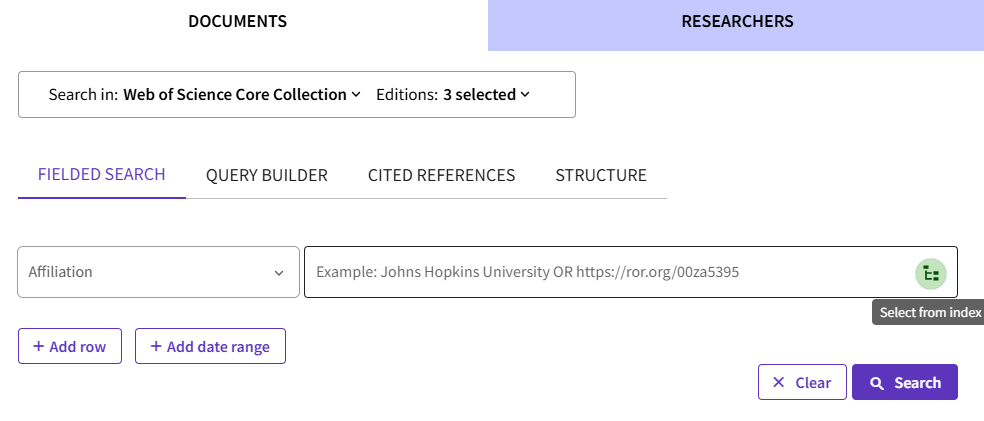The width and height of the screenshot is (984, 421).
Task: Open the Query Builder tab
Action: (x=266, y=175)
